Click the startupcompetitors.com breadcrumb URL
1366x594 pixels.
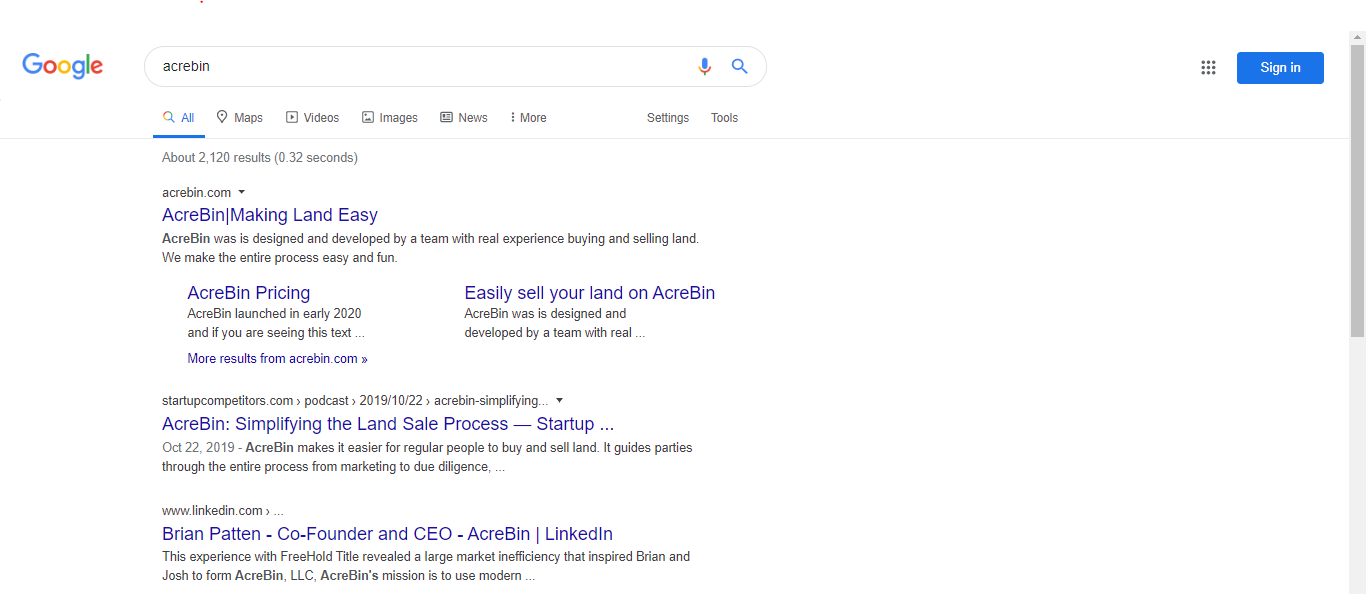[x=355, y=401]
